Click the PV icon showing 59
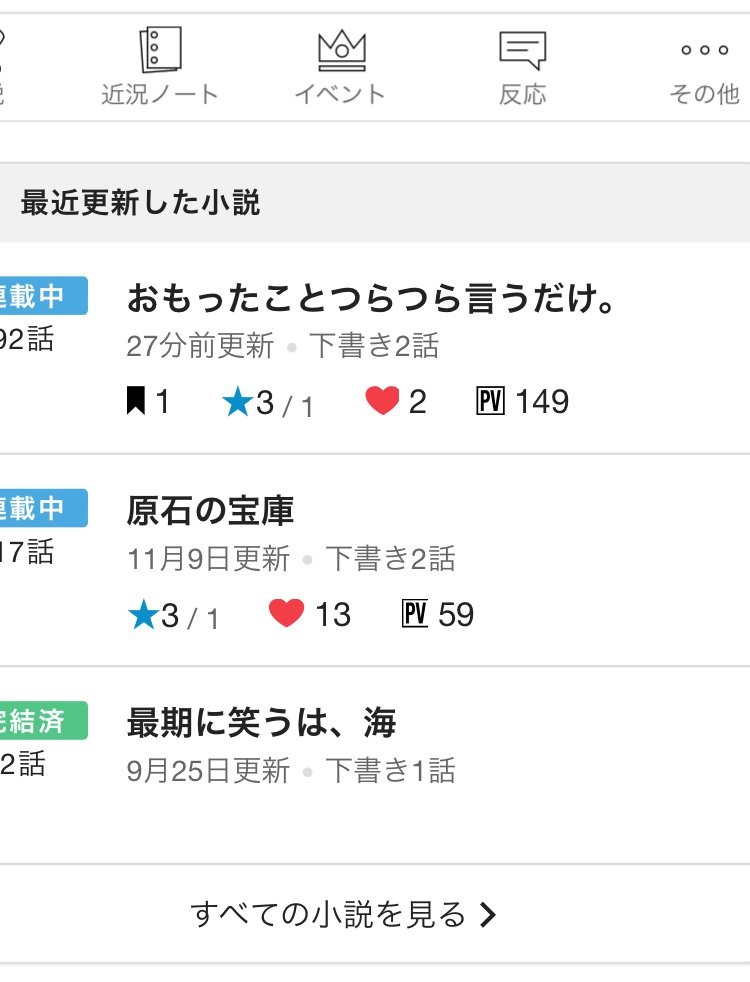This screenshot has height=982, width=750. [415, 614]
